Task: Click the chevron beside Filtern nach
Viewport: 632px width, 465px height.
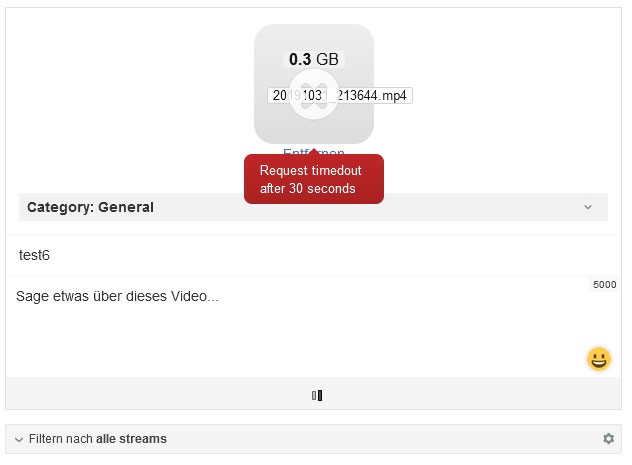Action: [19, 439]
